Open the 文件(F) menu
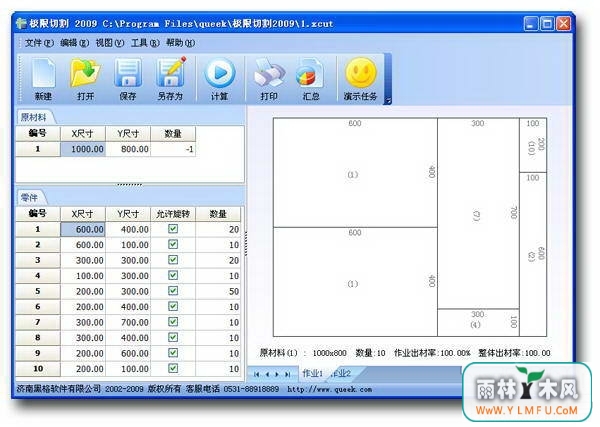 pyautogui.click(x=39, y=43)
